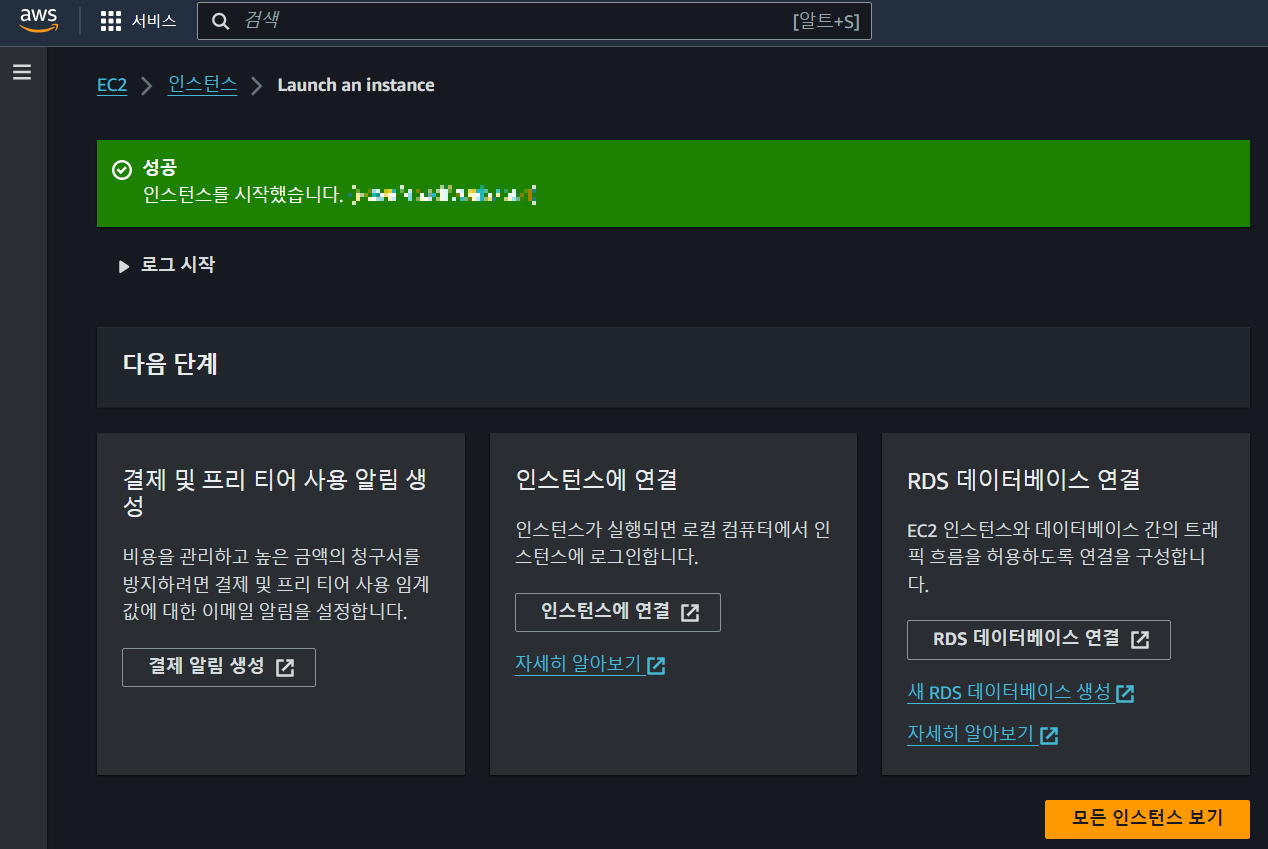Open 자세히 알아보기 under the RDS card
1268x849 pixels.
click(x=982, y=734)
